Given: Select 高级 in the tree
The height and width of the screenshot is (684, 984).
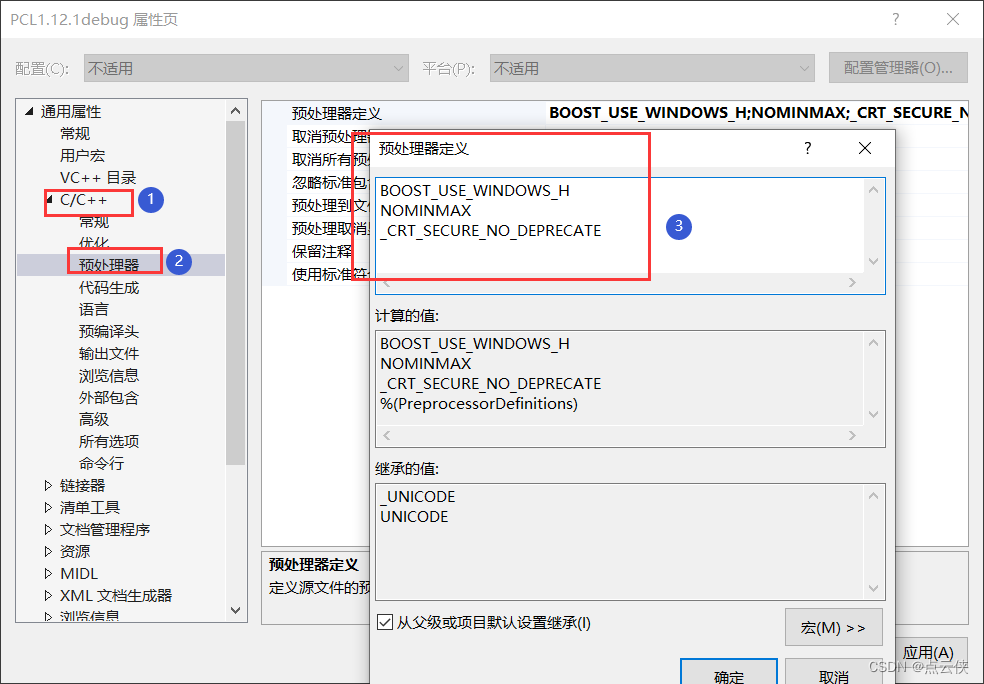Looking at the screenshot, I should click(94, 419).
